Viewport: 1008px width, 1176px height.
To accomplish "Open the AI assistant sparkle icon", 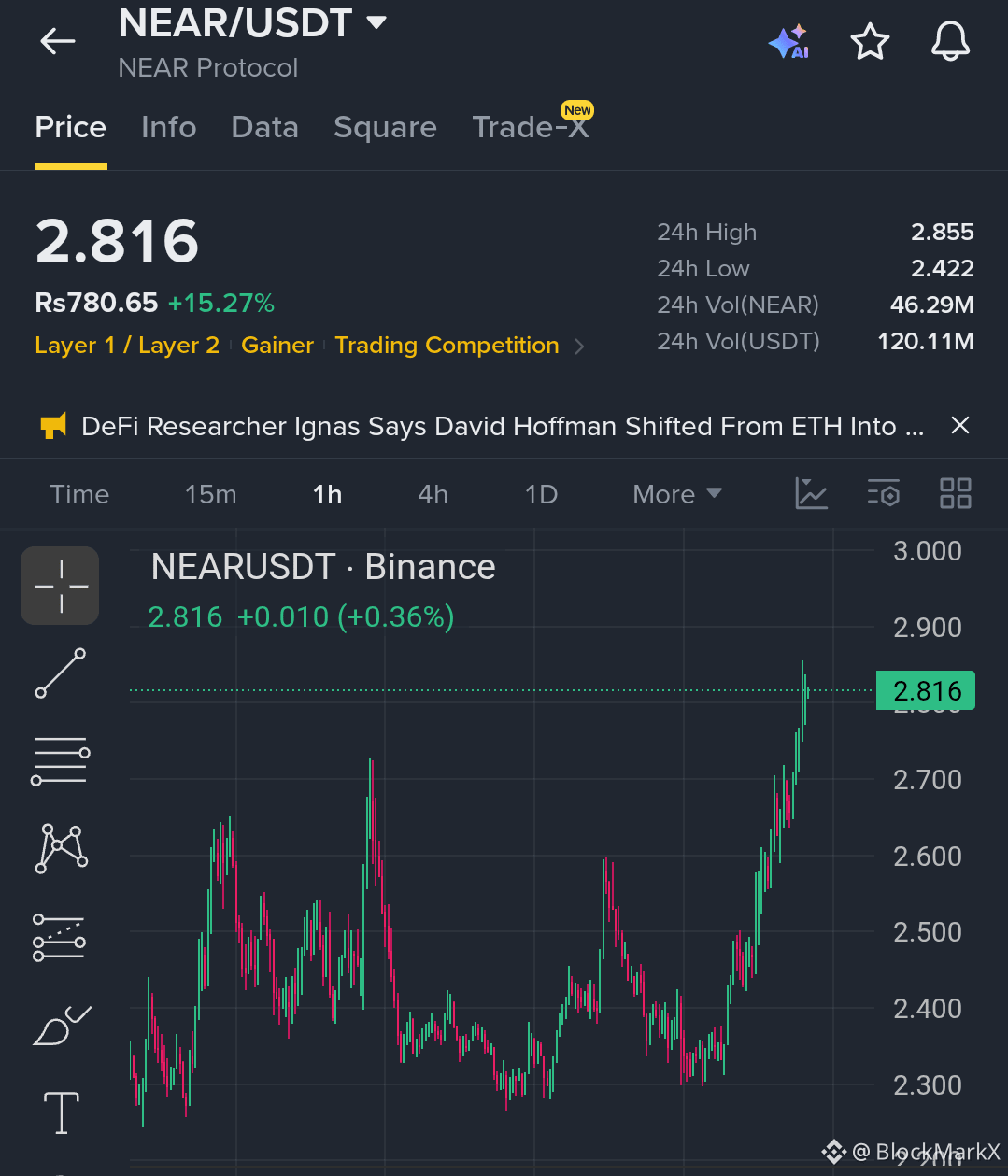I will click(x=788, y=42).
